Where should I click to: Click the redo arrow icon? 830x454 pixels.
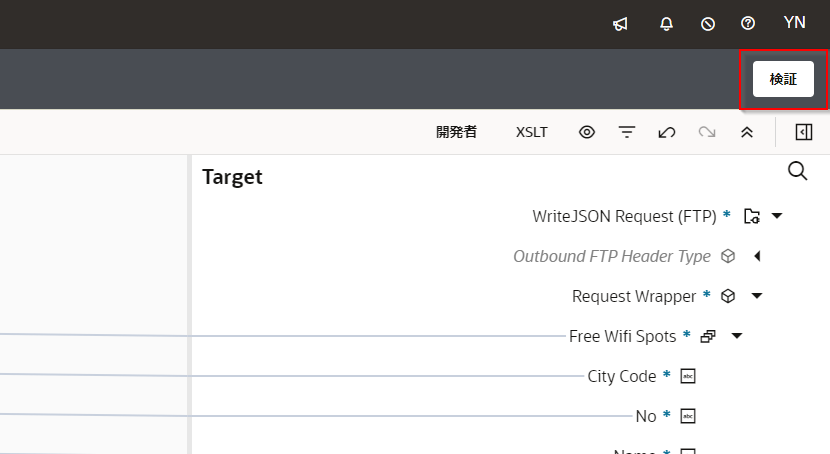point(707,132)
